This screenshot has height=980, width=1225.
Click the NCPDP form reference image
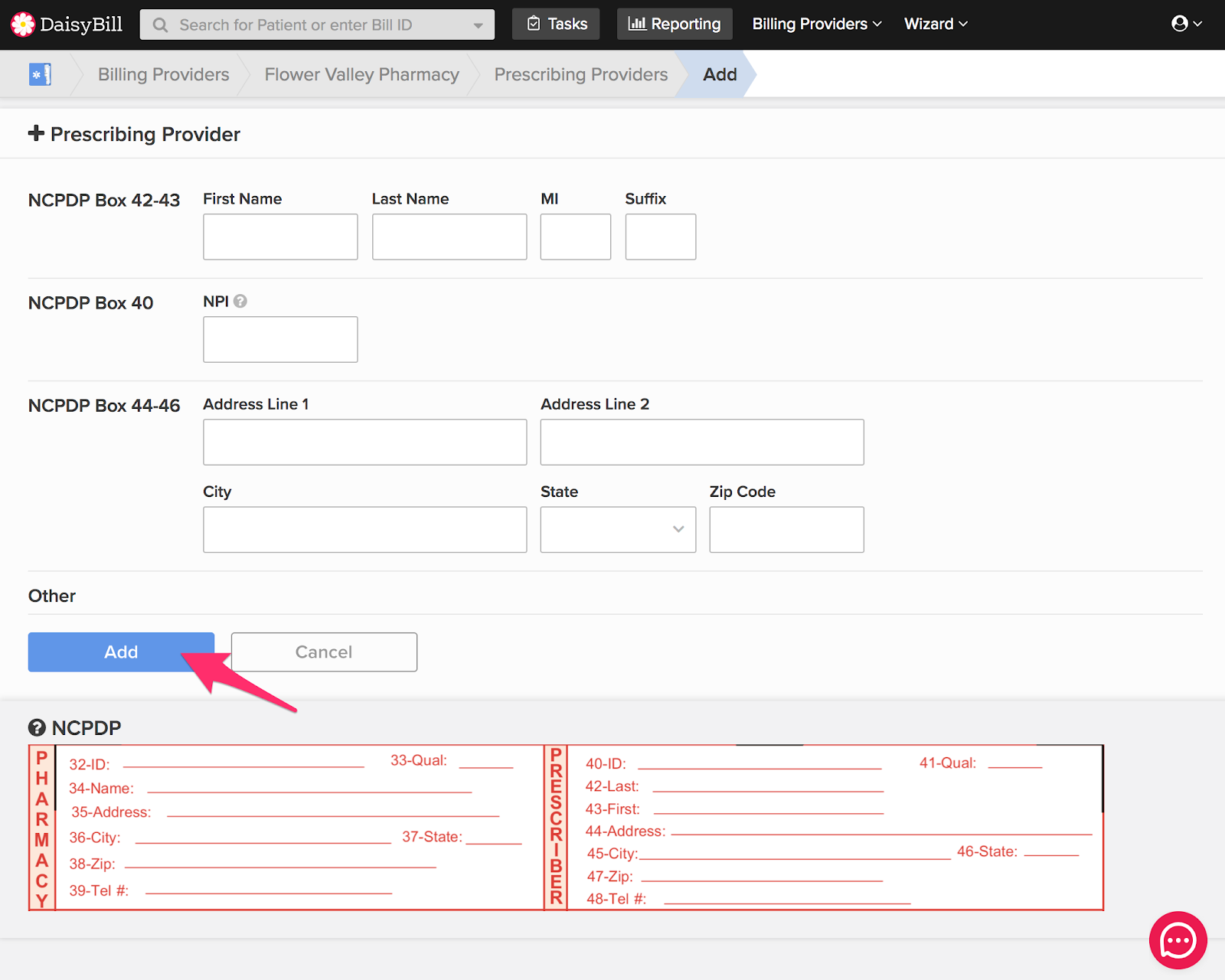(x=566, y=828)
